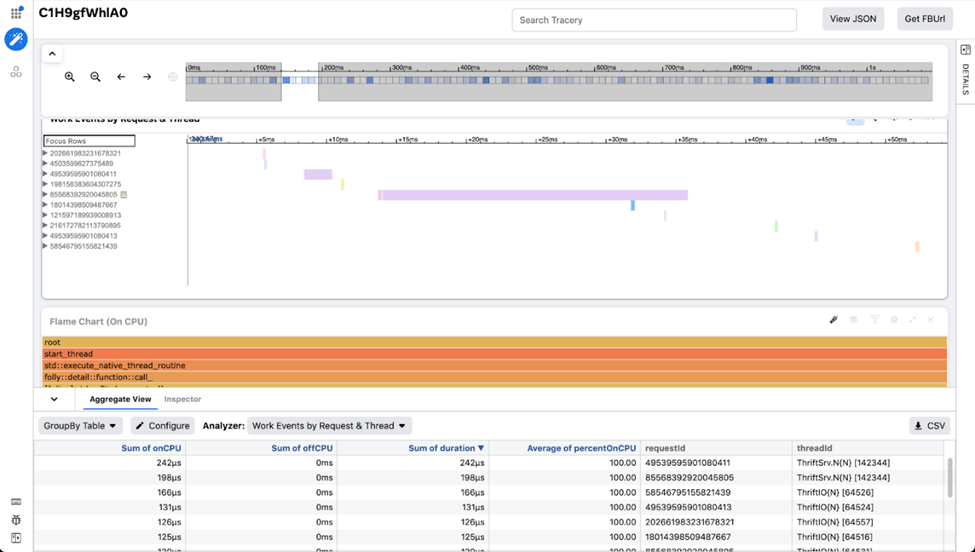Pan timeline left with the back arrow
The height and width of the screenshot is (552, 975).
tap(121, 77)
